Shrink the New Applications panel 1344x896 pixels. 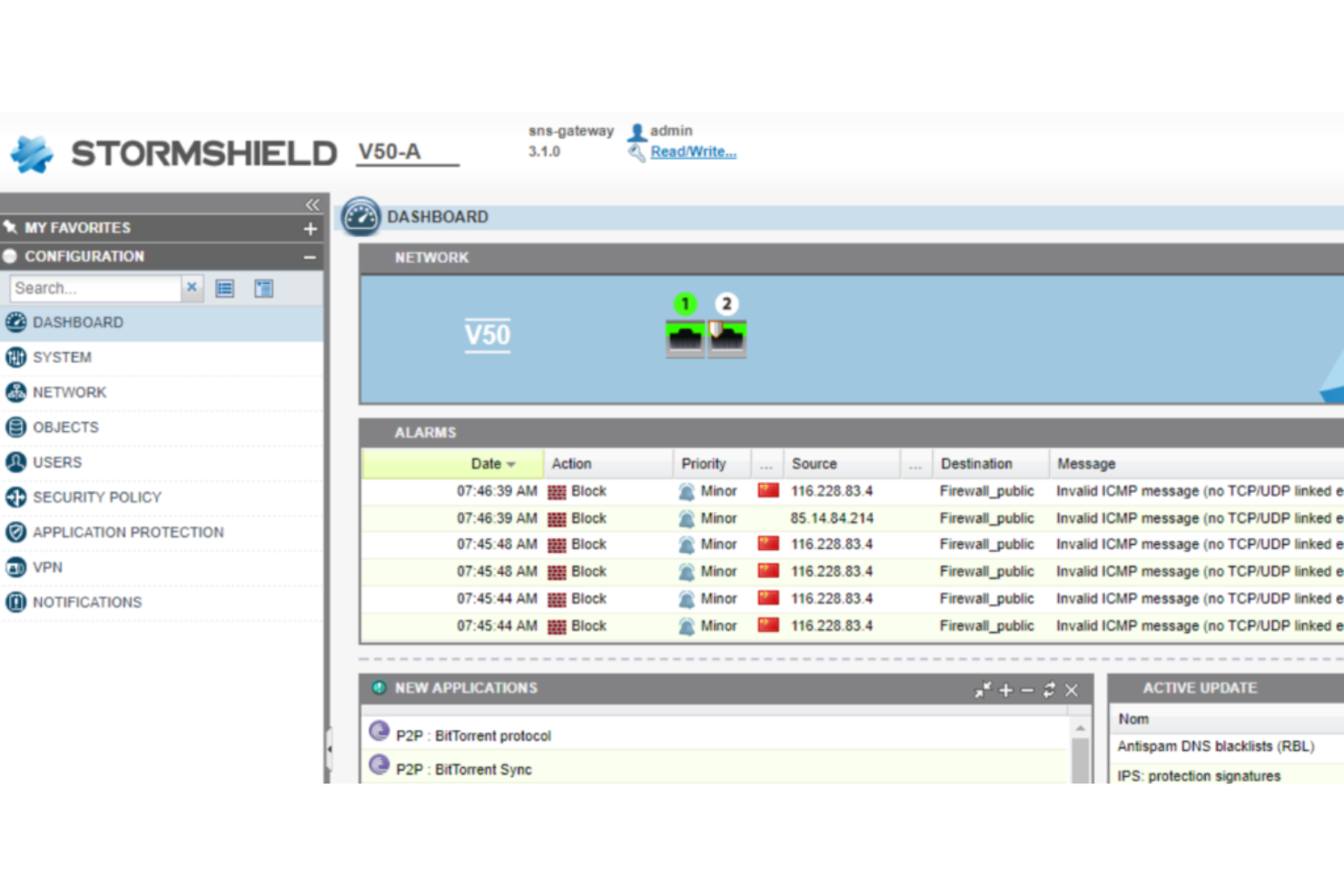click(983, 690)
